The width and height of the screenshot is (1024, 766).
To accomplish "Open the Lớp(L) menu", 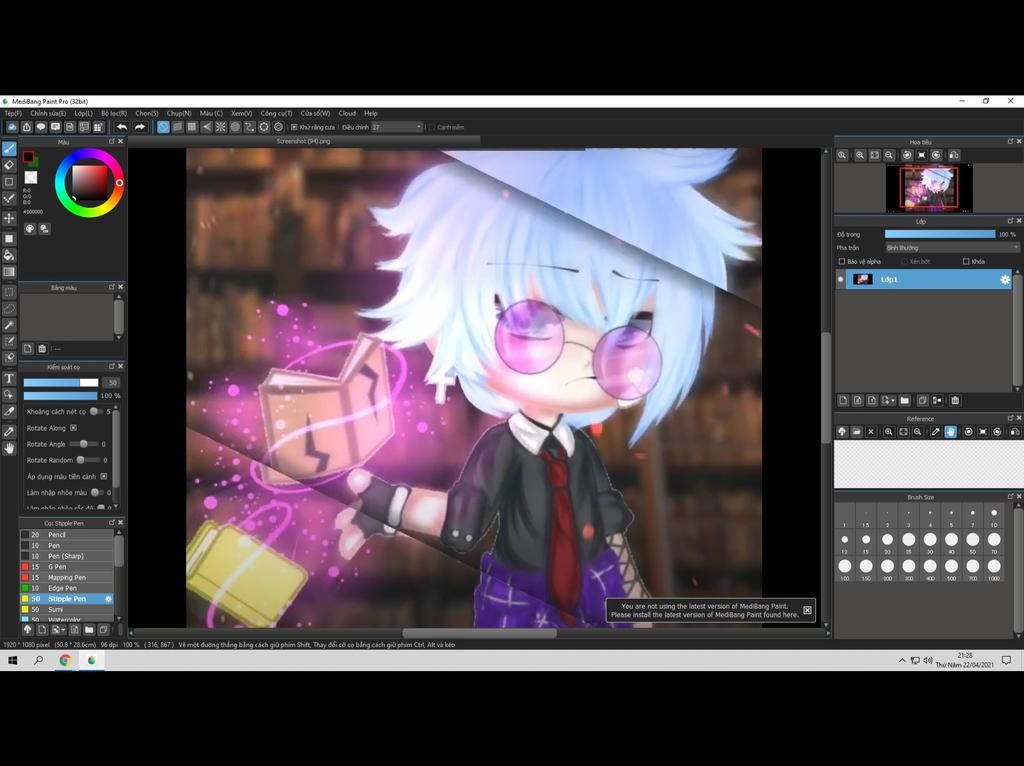I will click(84, 114).
